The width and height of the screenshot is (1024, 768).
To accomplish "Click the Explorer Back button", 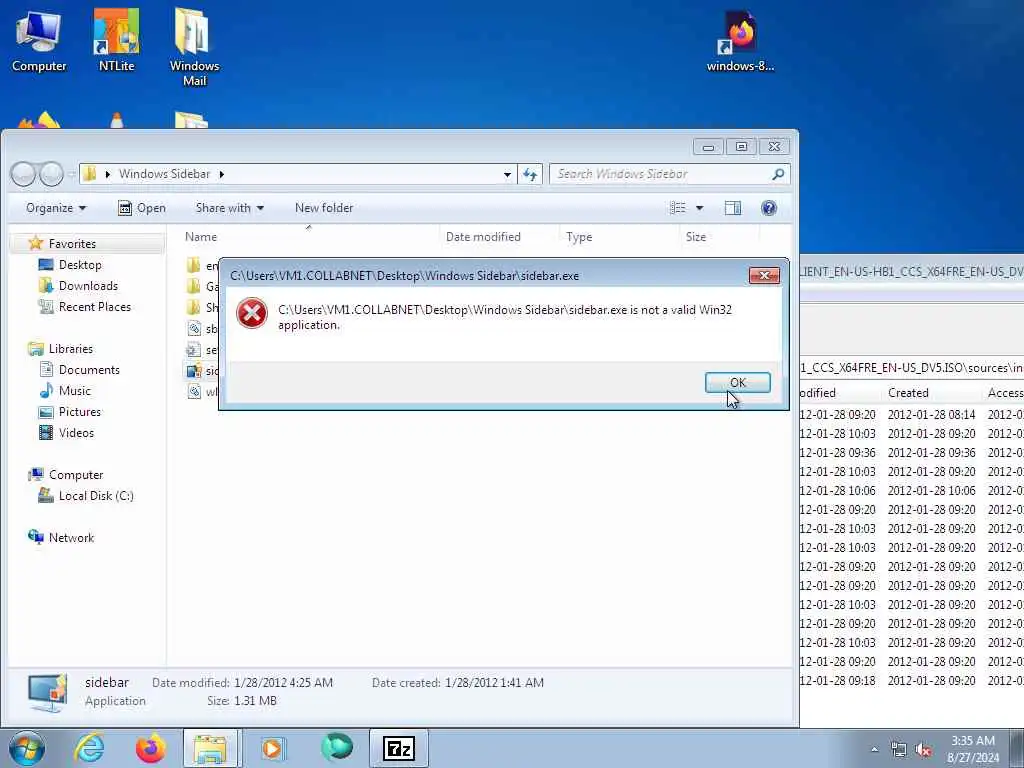I will (x=23, y=174).
